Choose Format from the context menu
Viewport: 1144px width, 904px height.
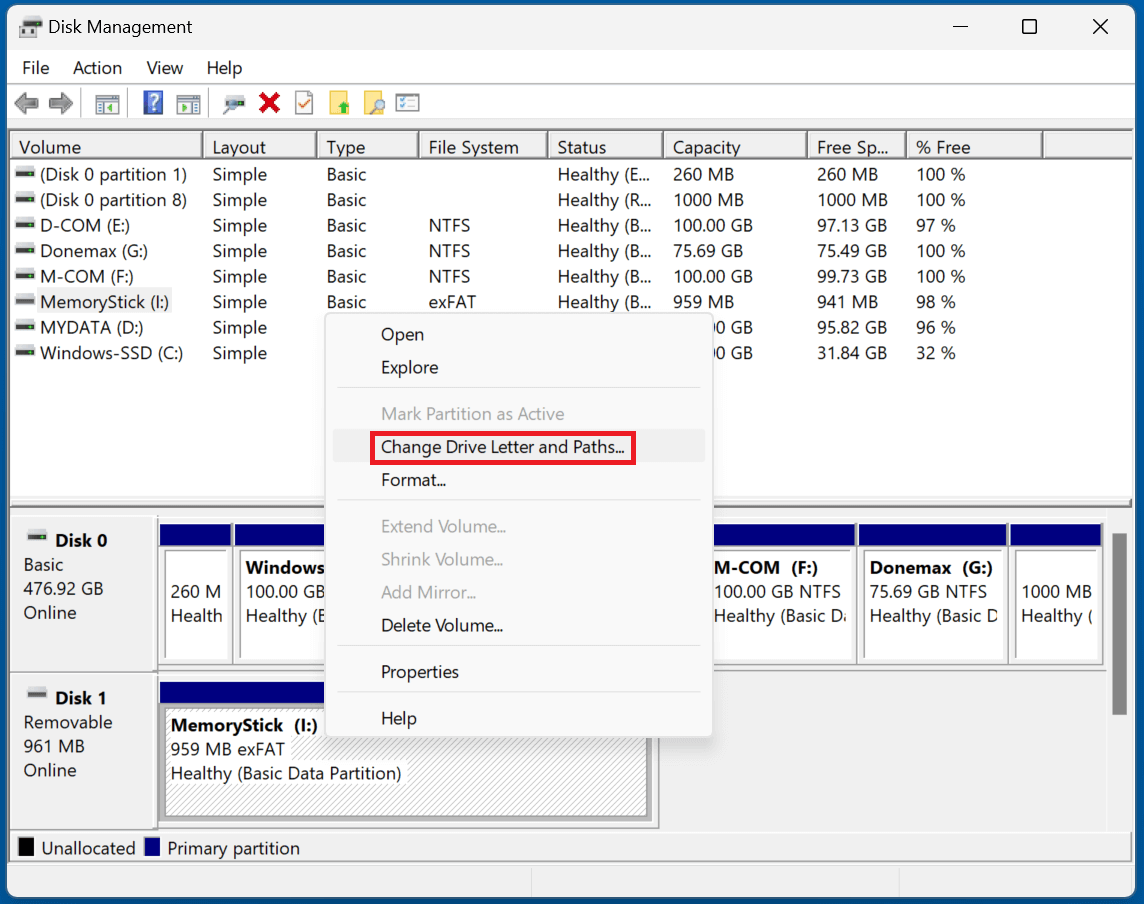(413, 480)
